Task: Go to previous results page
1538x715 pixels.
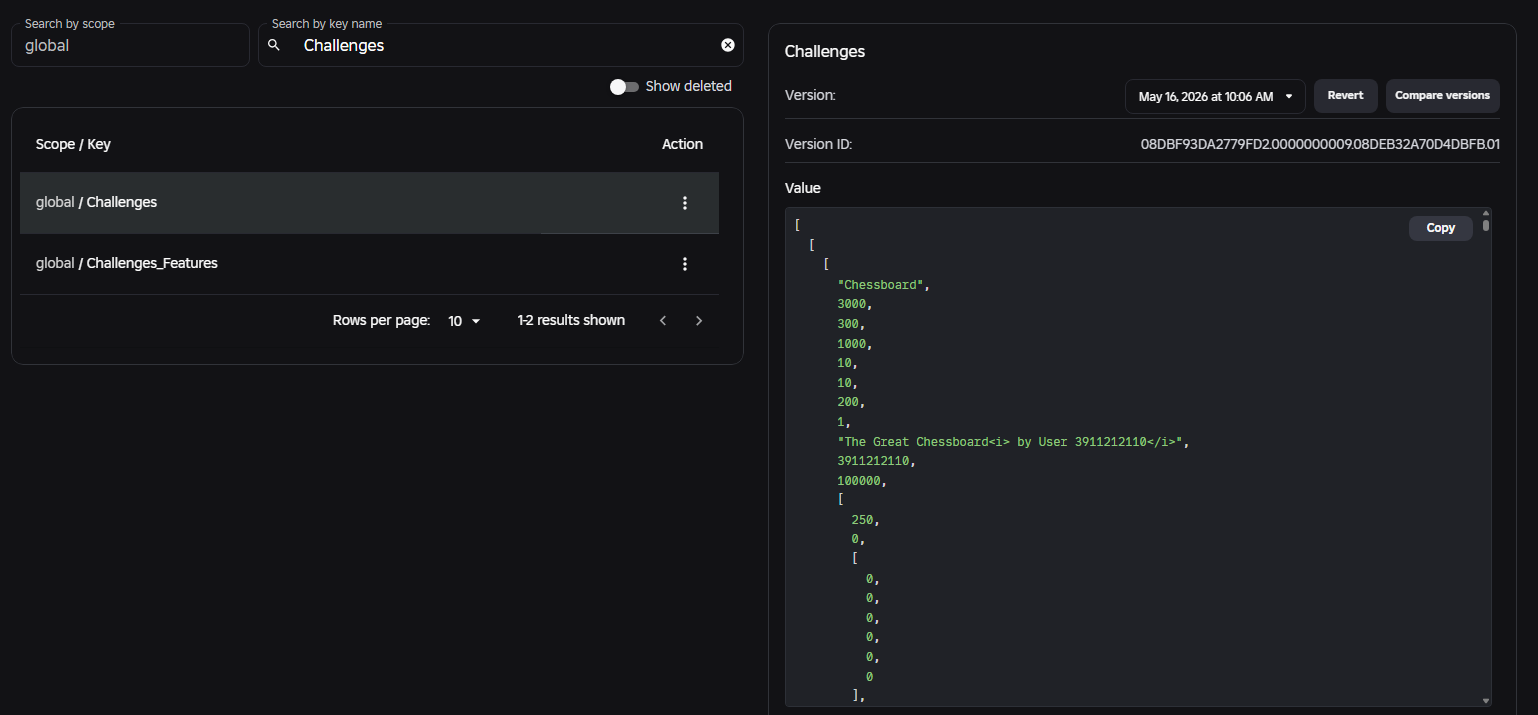Action: 663,321
